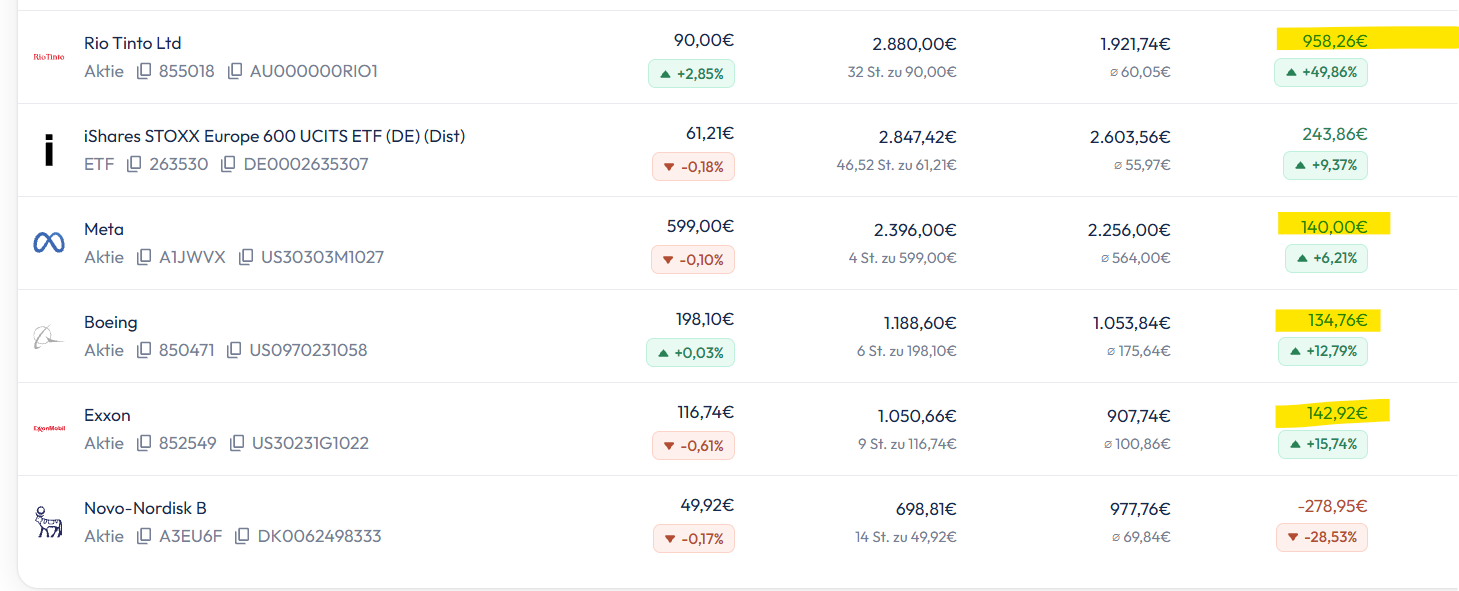The height and width of the screenshot is (591, 1459).
Task: Copy Rio Tinto WKN 855018
Action: pyautogui.click(x=144, y=72)
